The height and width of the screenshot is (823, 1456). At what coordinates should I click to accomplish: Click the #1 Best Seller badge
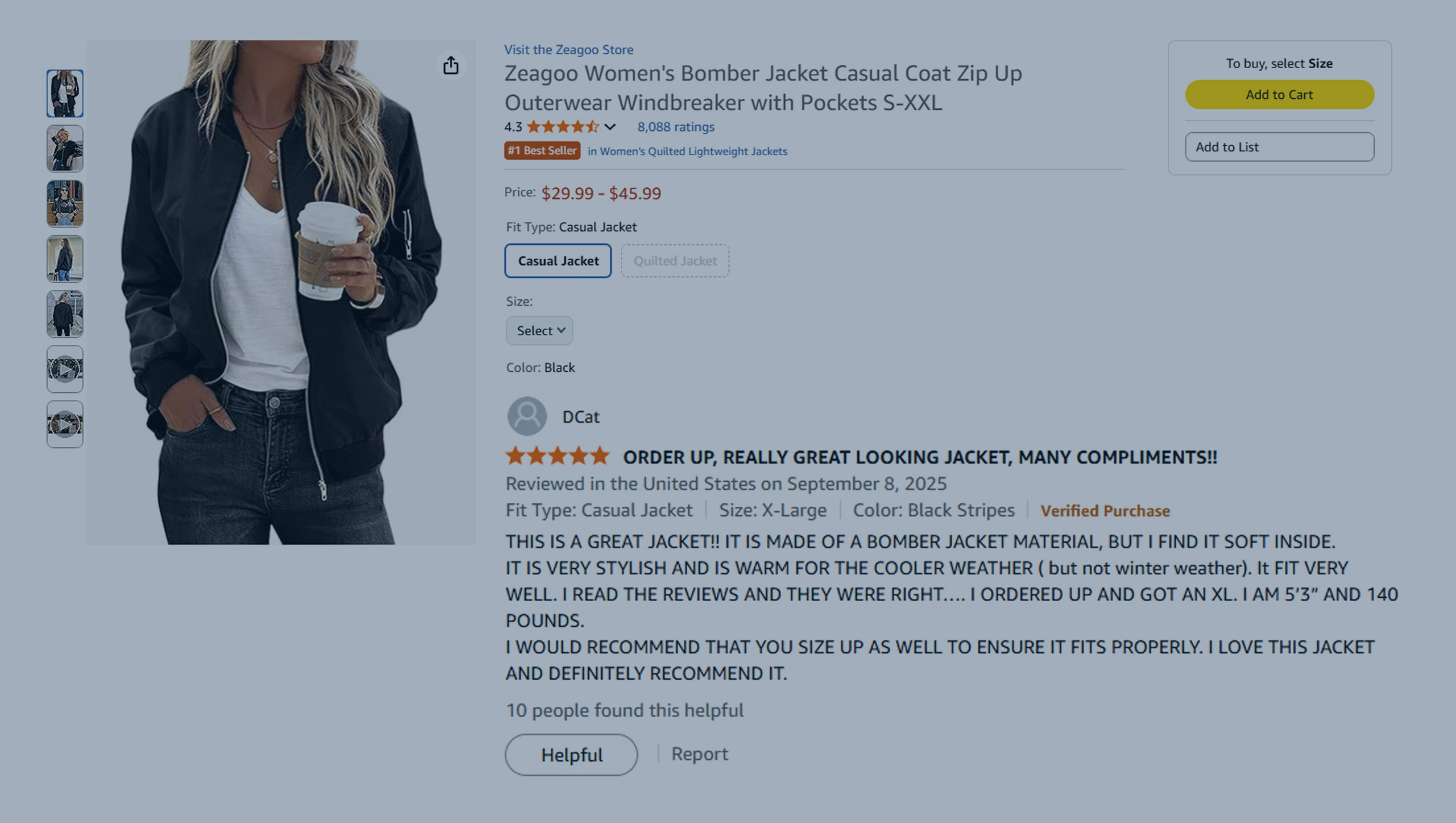coord(542,151)
